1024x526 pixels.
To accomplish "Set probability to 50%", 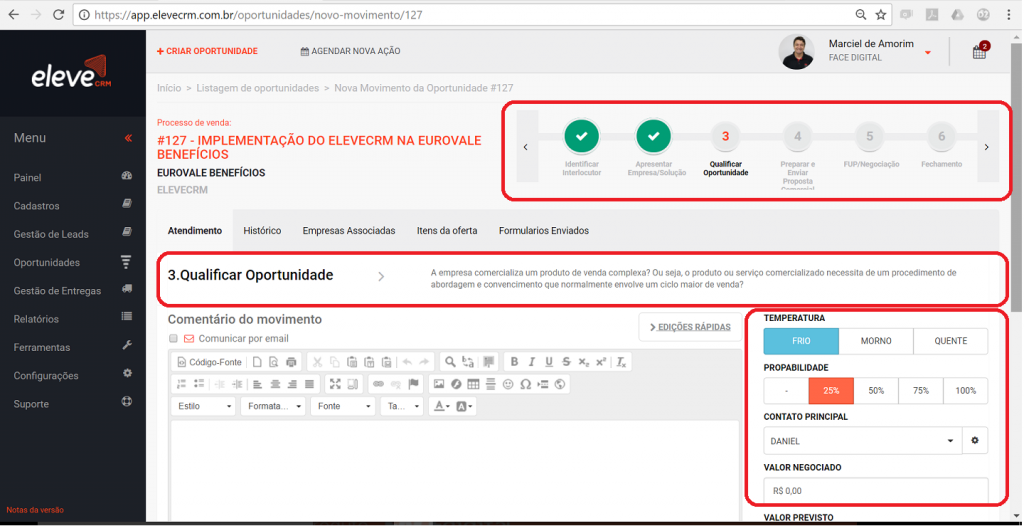I will click(876, 391).
